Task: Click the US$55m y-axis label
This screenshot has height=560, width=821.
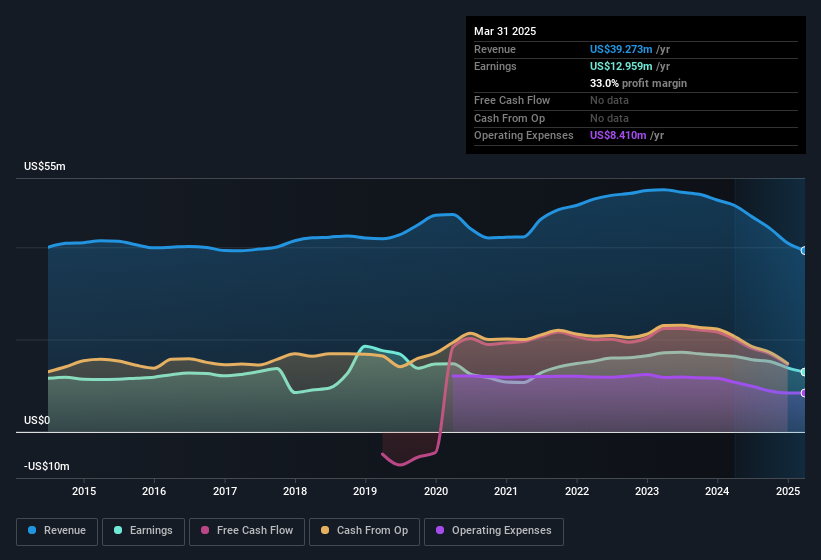Action: (x=45, y=166)
